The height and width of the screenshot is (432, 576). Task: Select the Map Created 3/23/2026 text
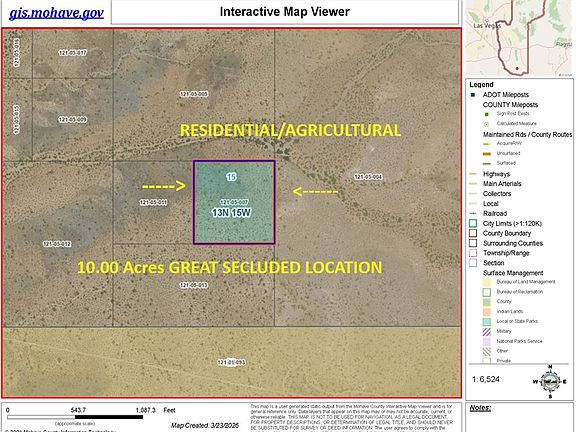(x=205, y=426)
